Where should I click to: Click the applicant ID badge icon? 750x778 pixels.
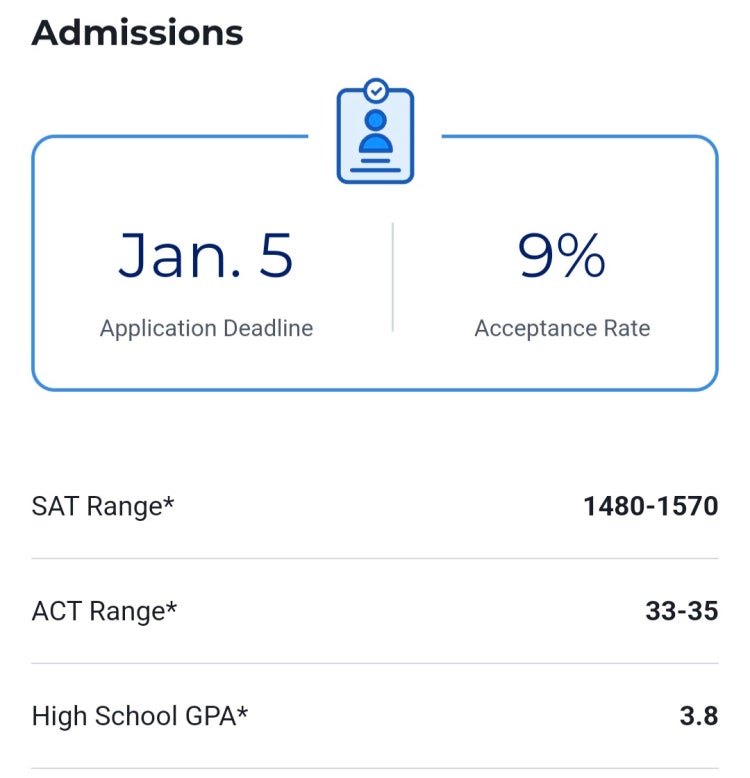click(x=375, y=131)
